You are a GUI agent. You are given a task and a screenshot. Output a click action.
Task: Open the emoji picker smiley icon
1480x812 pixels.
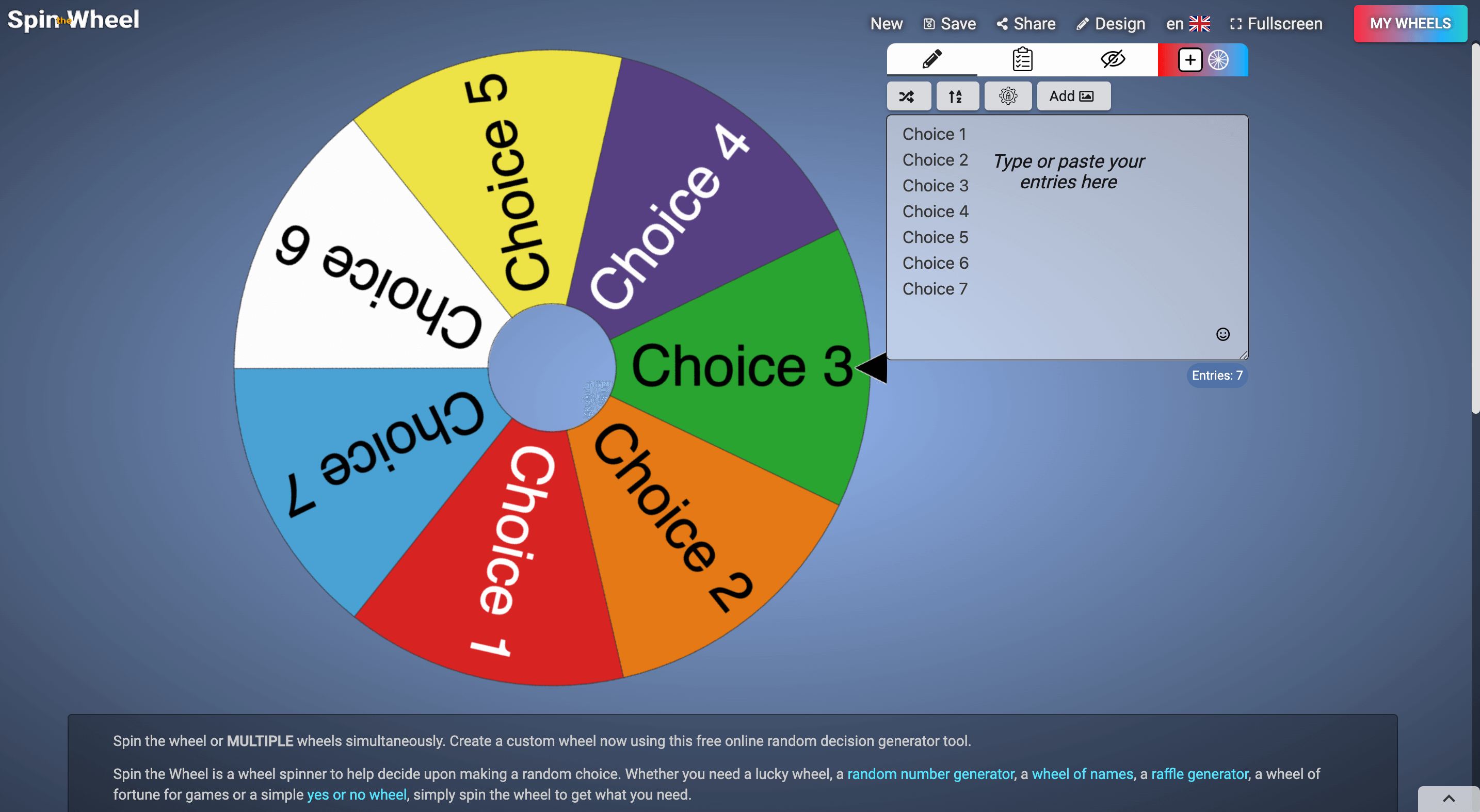point(1222,334)
